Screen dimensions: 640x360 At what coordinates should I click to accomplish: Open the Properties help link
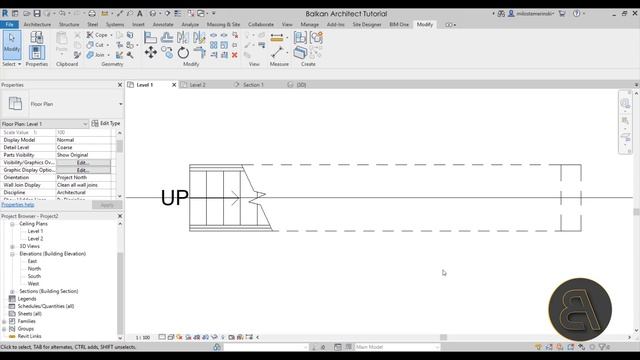[18, 204]
